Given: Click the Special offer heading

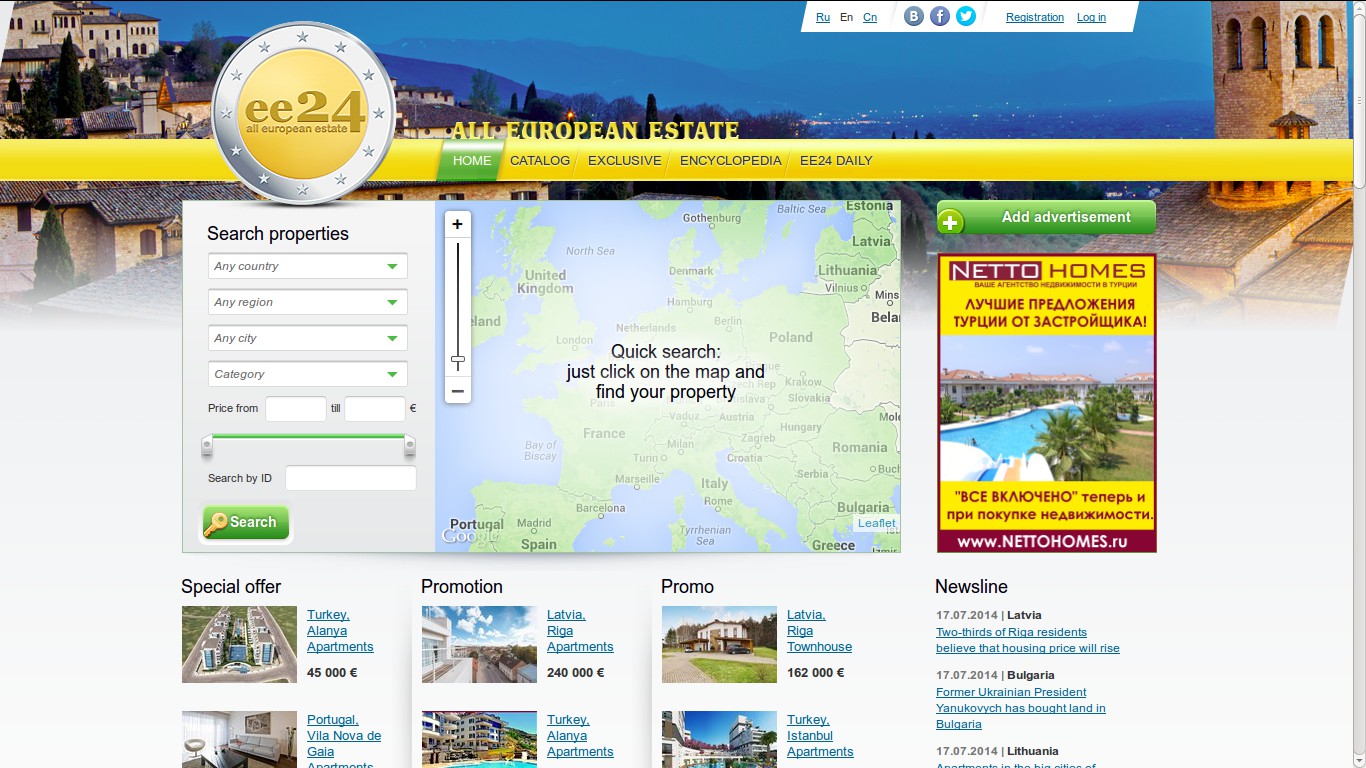Looking at the screenshot, I should coord(231,587).
